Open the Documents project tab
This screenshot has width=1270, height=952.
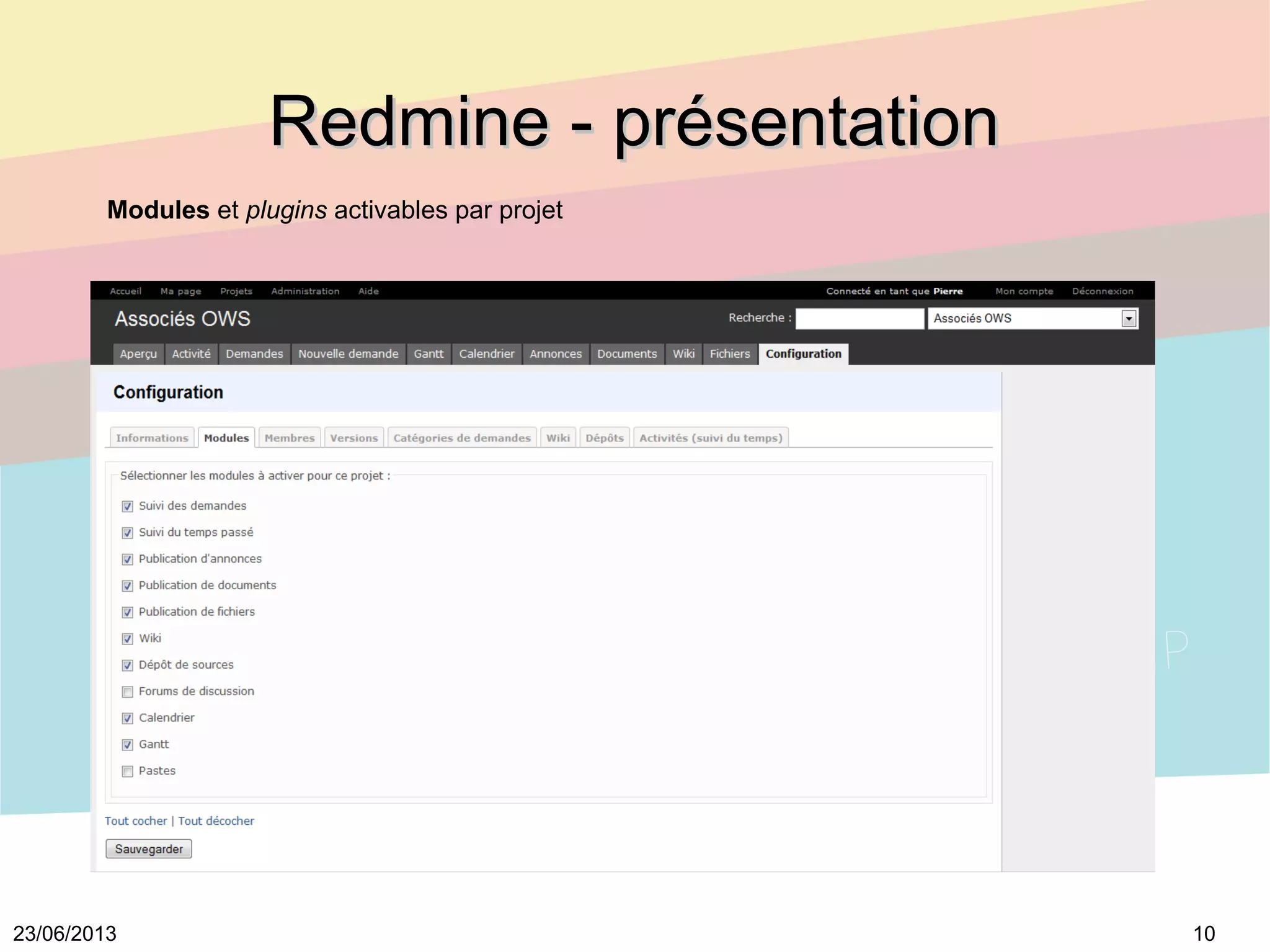tap(627, 354)
